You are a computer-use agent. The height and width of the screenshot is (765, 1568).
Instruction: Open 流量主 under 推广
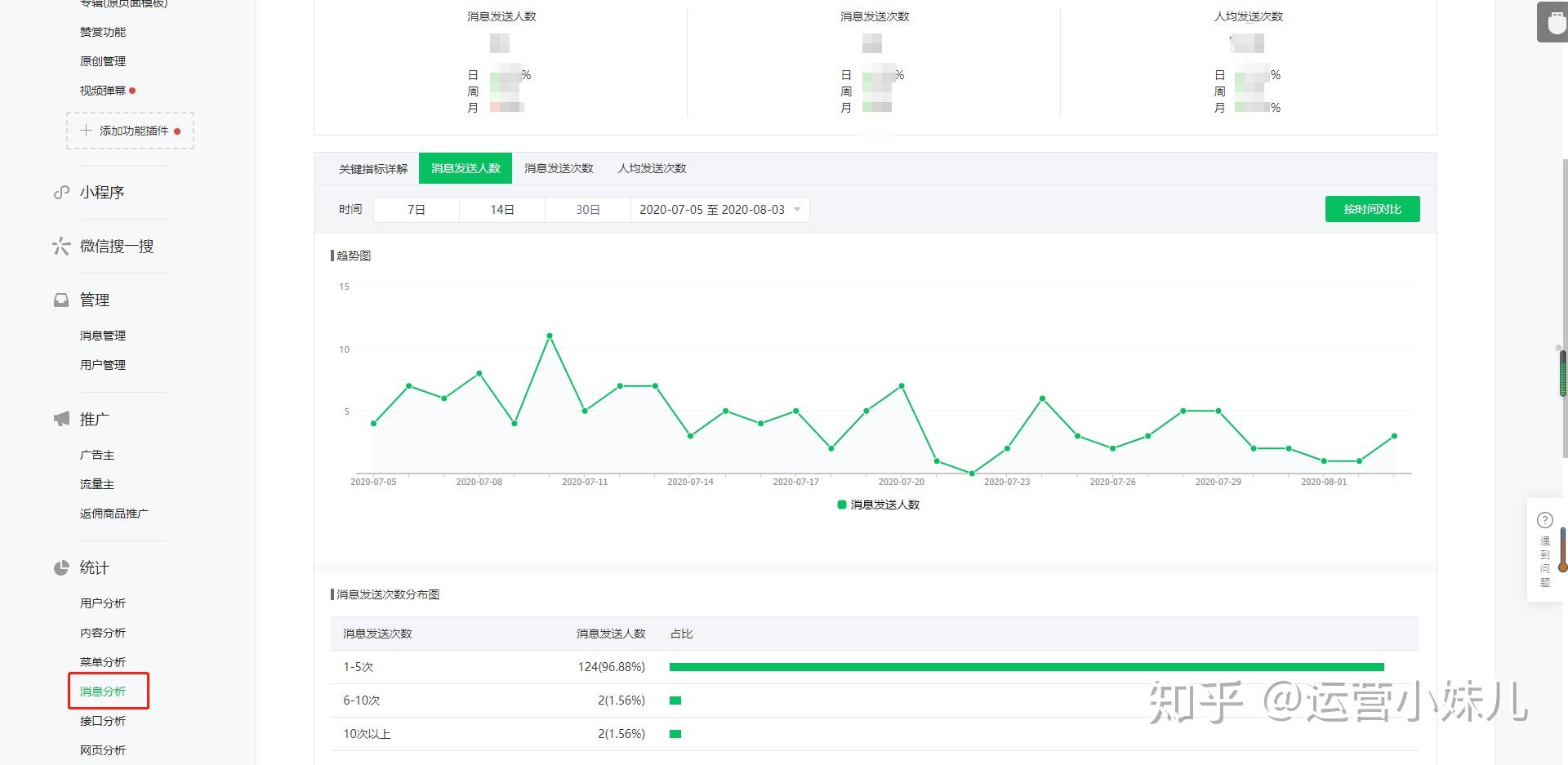[x=97, y=484]
